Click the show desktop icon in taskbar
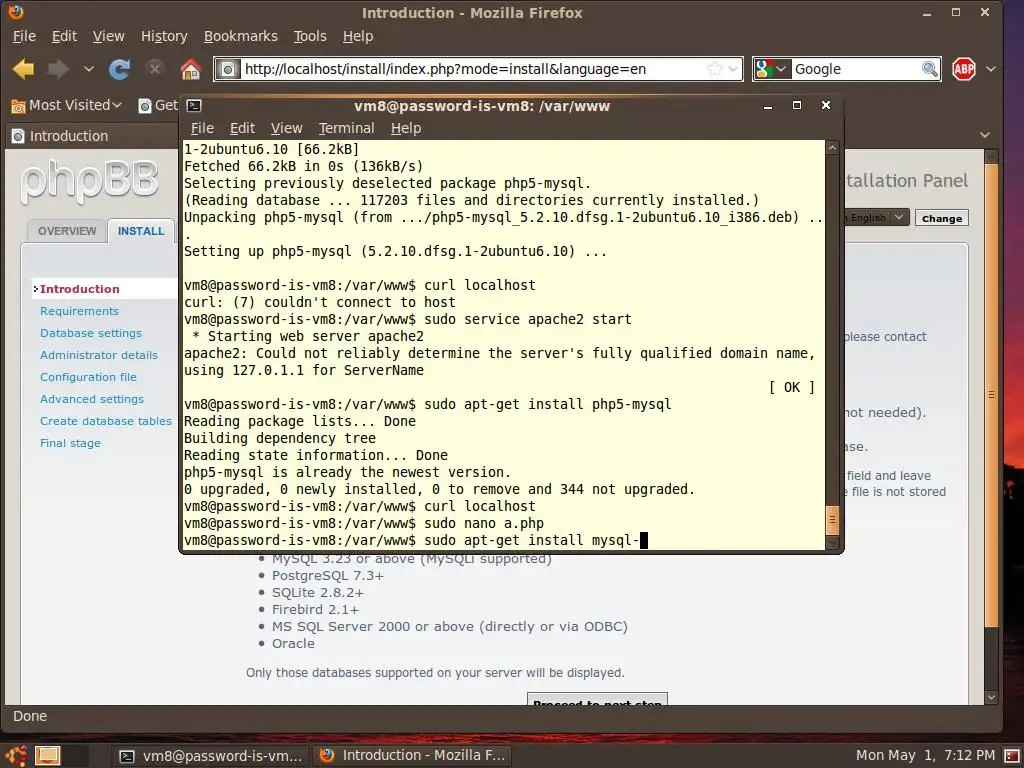Screen dimensions: 1024x768 pyautogui.click(x=47, y=756)
